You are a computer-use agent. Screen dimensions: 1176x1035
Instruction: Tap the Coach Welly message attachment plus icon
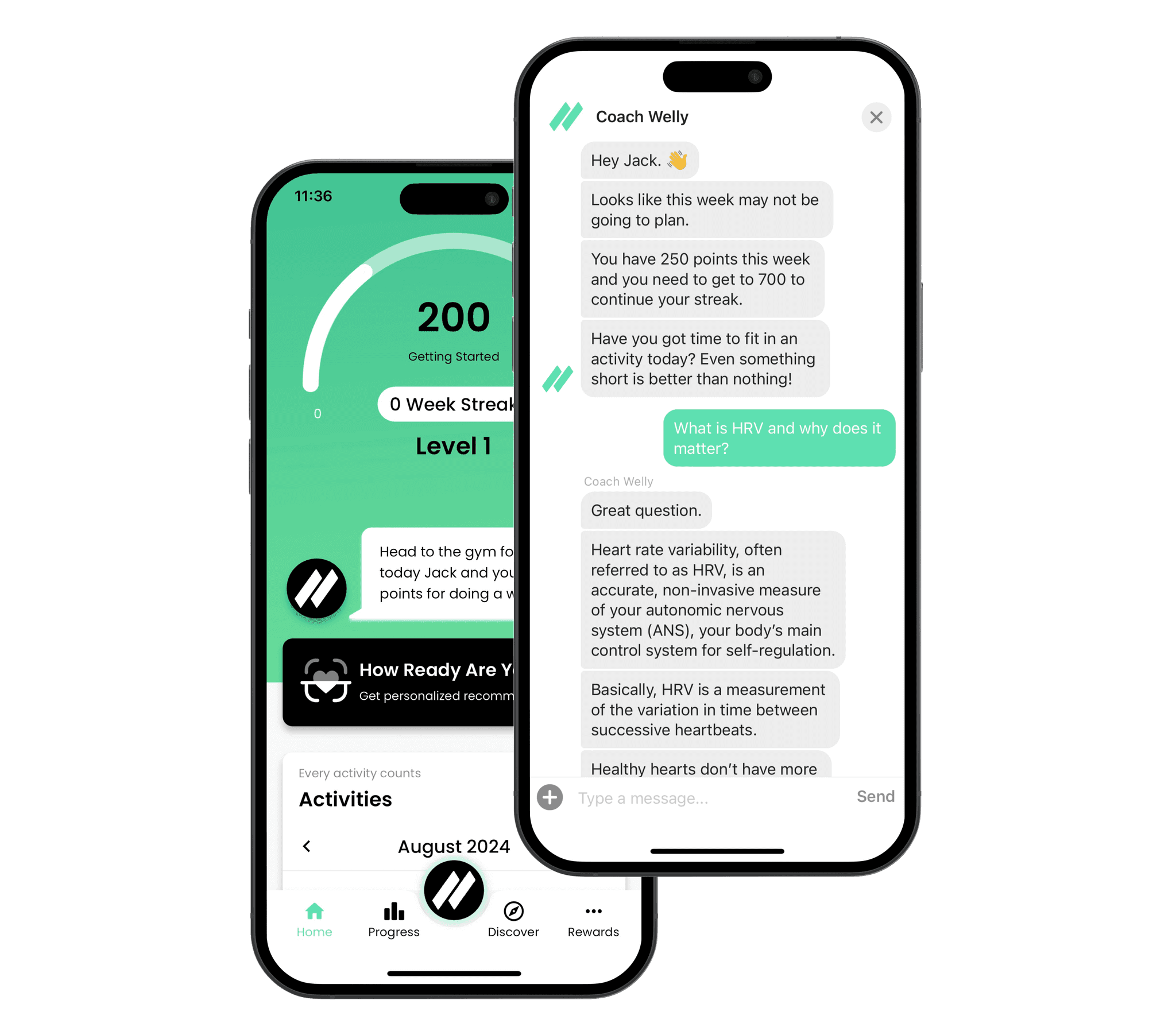pyautogui.click(x=550, y=797)
